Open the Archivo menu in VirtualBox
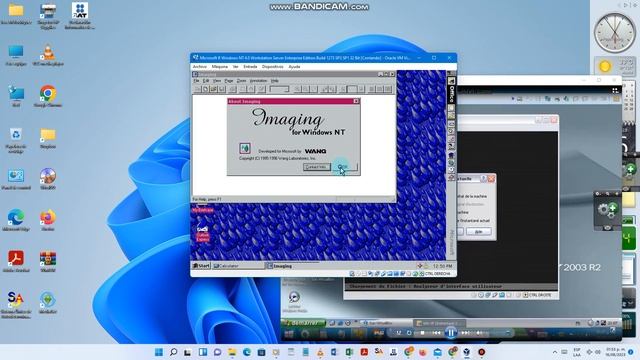The height and width of the screenshot is (360, 640). [x=200, y=67]
